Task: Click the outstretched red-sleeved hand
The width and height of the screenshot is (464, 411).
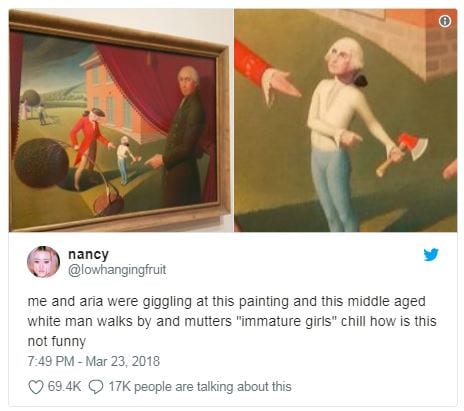Action: [x=280, y=85]
